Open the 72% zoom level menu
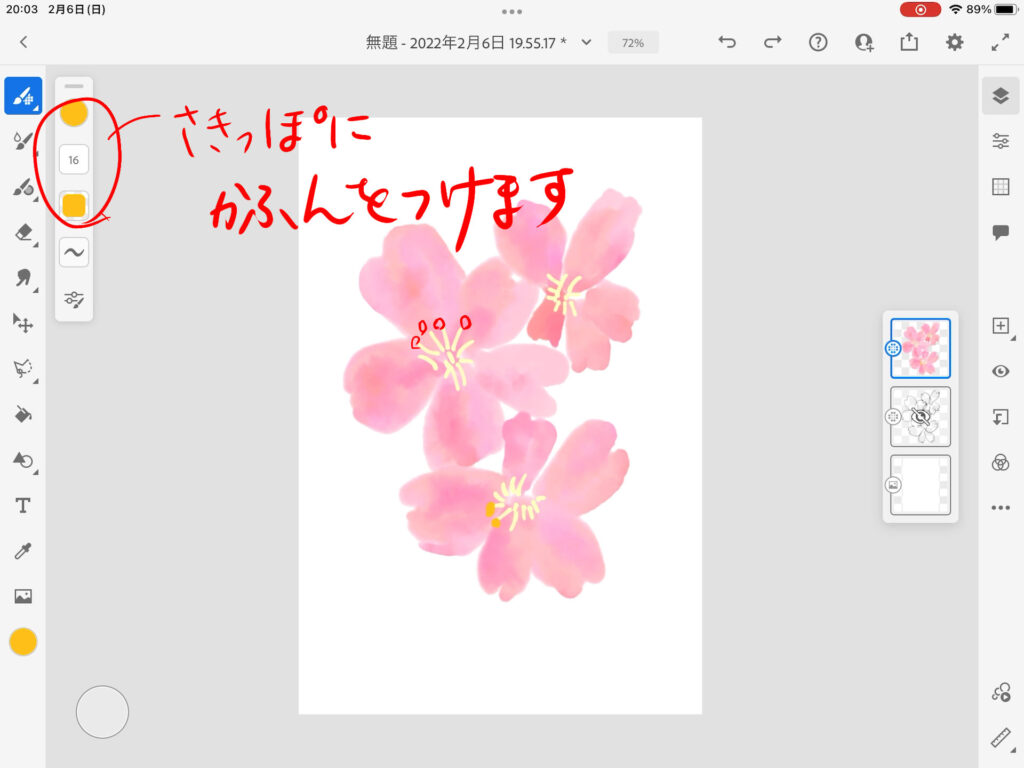This screenshot has height=768, width=1024. click(633, 43)
